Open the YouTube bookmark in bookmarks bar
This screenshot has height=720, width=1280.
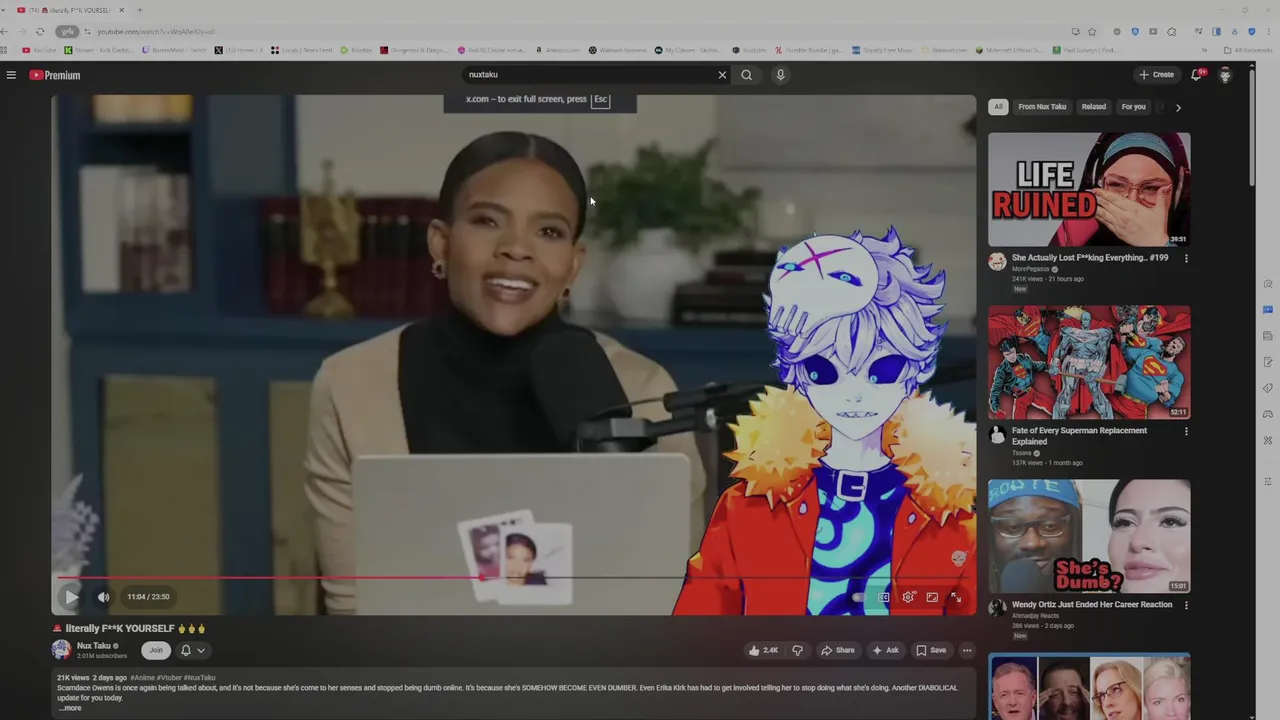40,50
